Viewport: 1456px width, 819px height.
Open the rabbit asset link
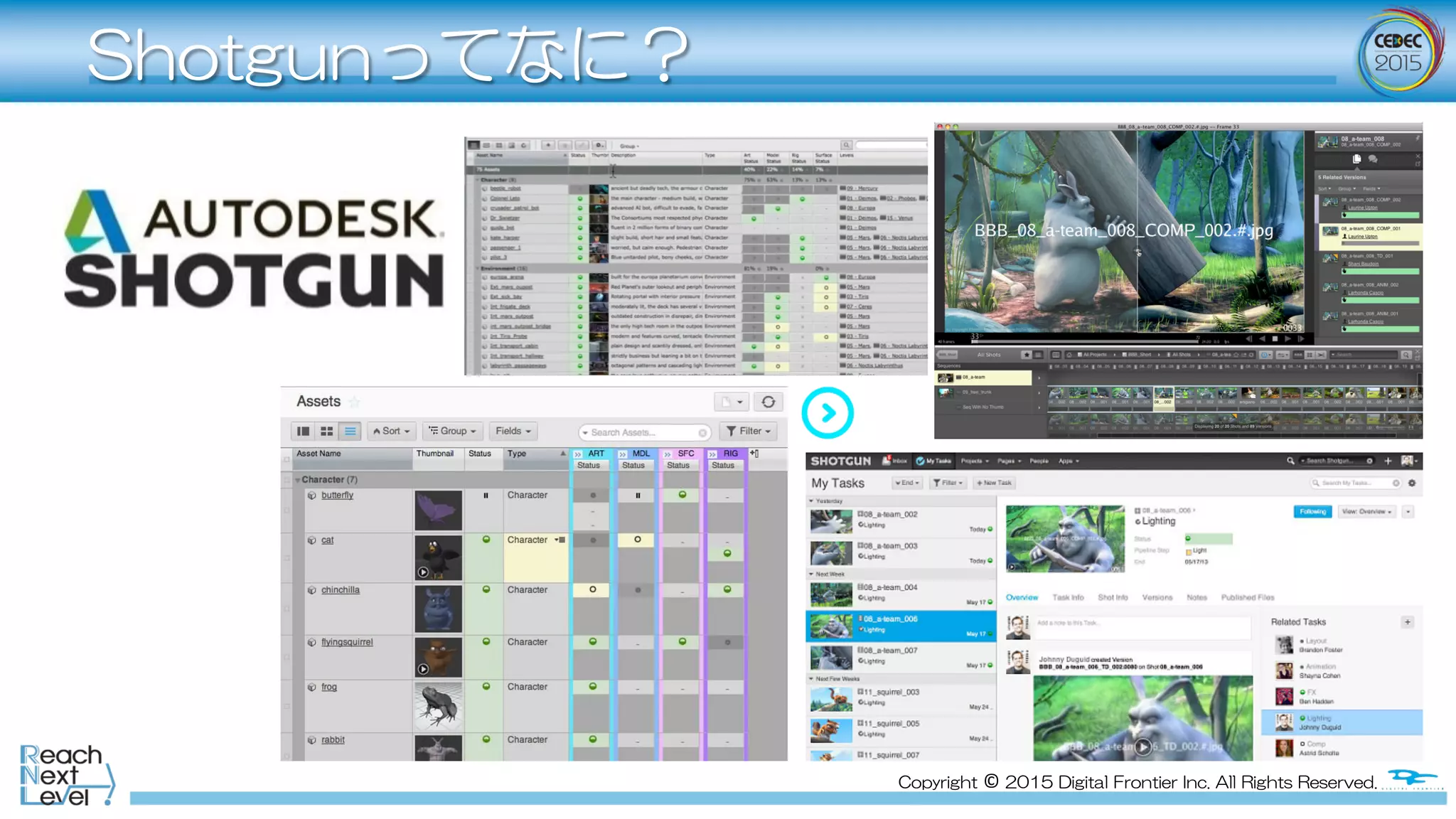333,739
